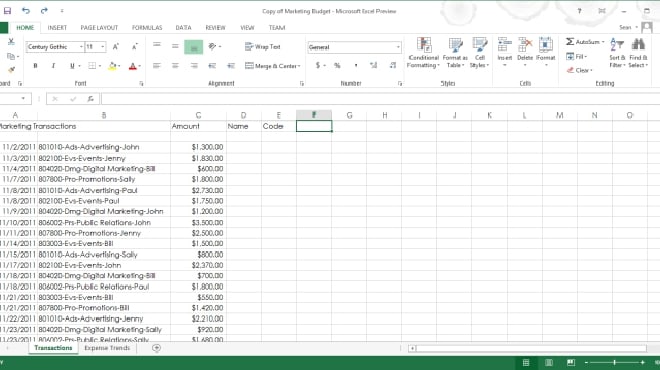Click the Decrease Indent icon
The image size is (660, 370).
(x=212, y=66)
